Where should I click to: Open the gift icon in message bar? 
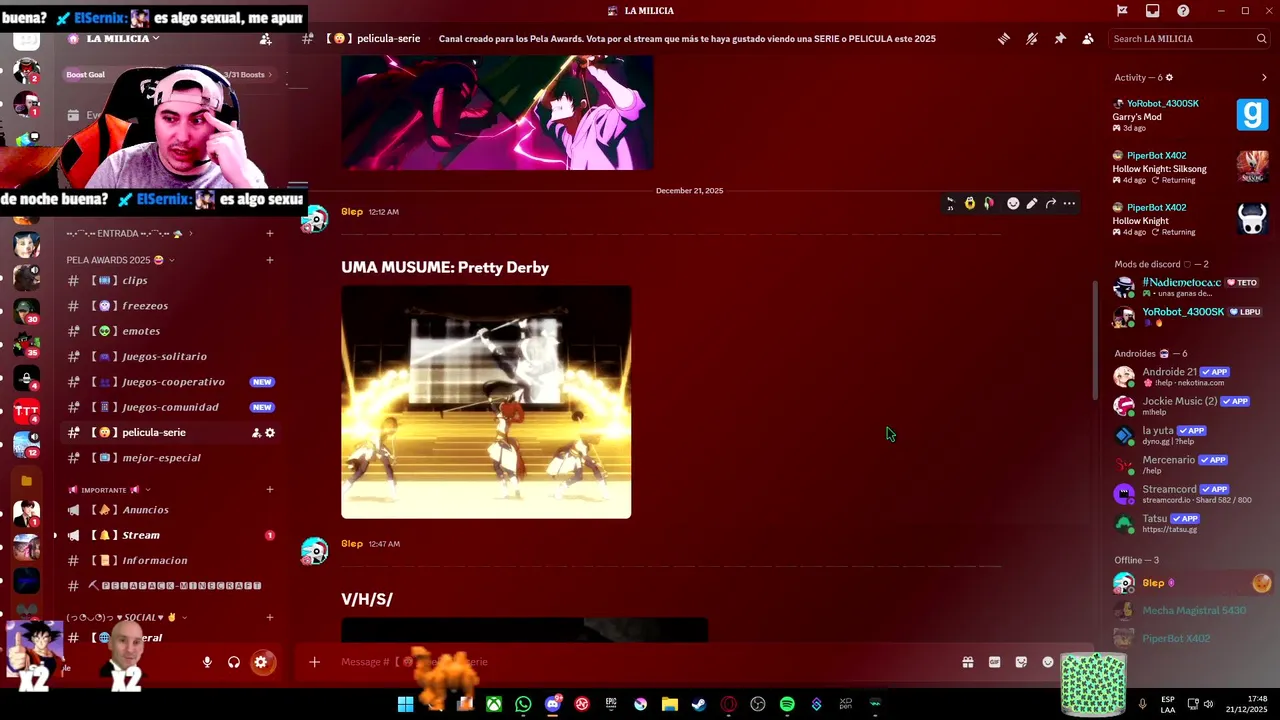click(x=968, y=662)
